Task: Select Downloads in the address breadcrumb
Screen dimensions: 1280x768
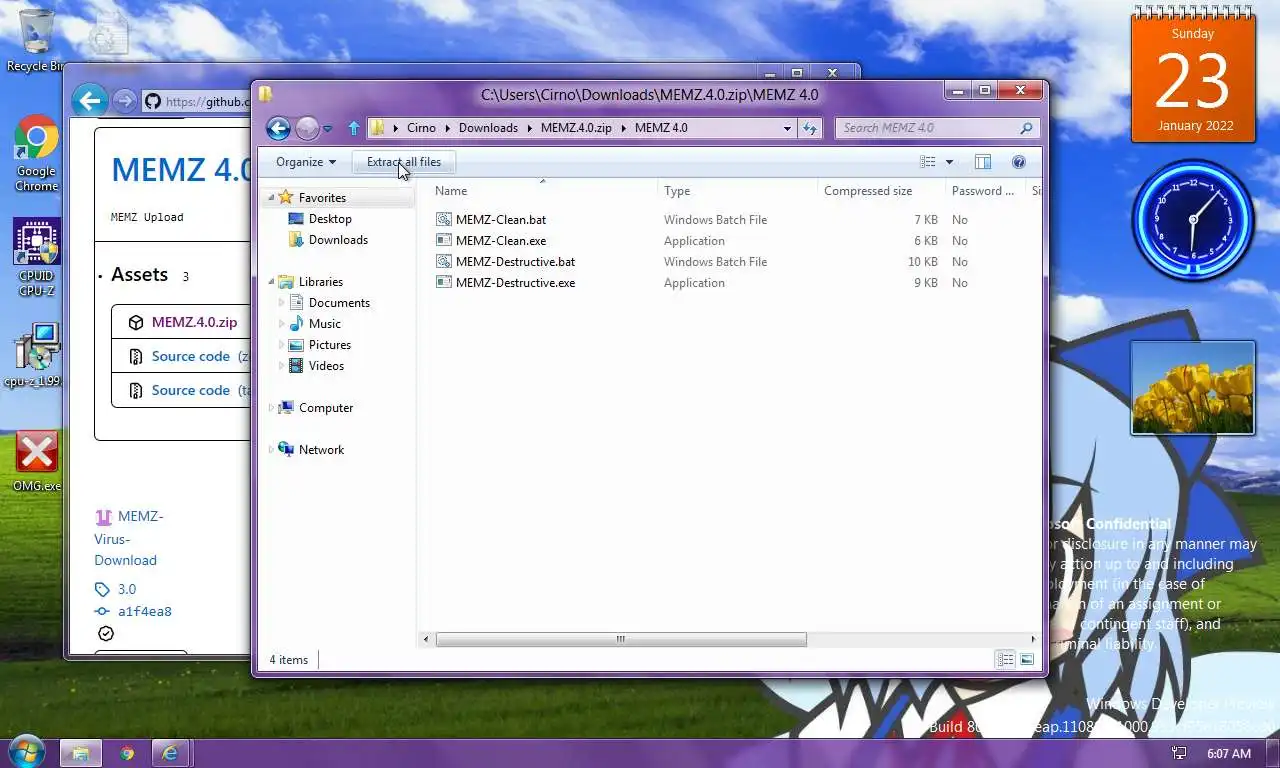Action: (x=488, y=128)
